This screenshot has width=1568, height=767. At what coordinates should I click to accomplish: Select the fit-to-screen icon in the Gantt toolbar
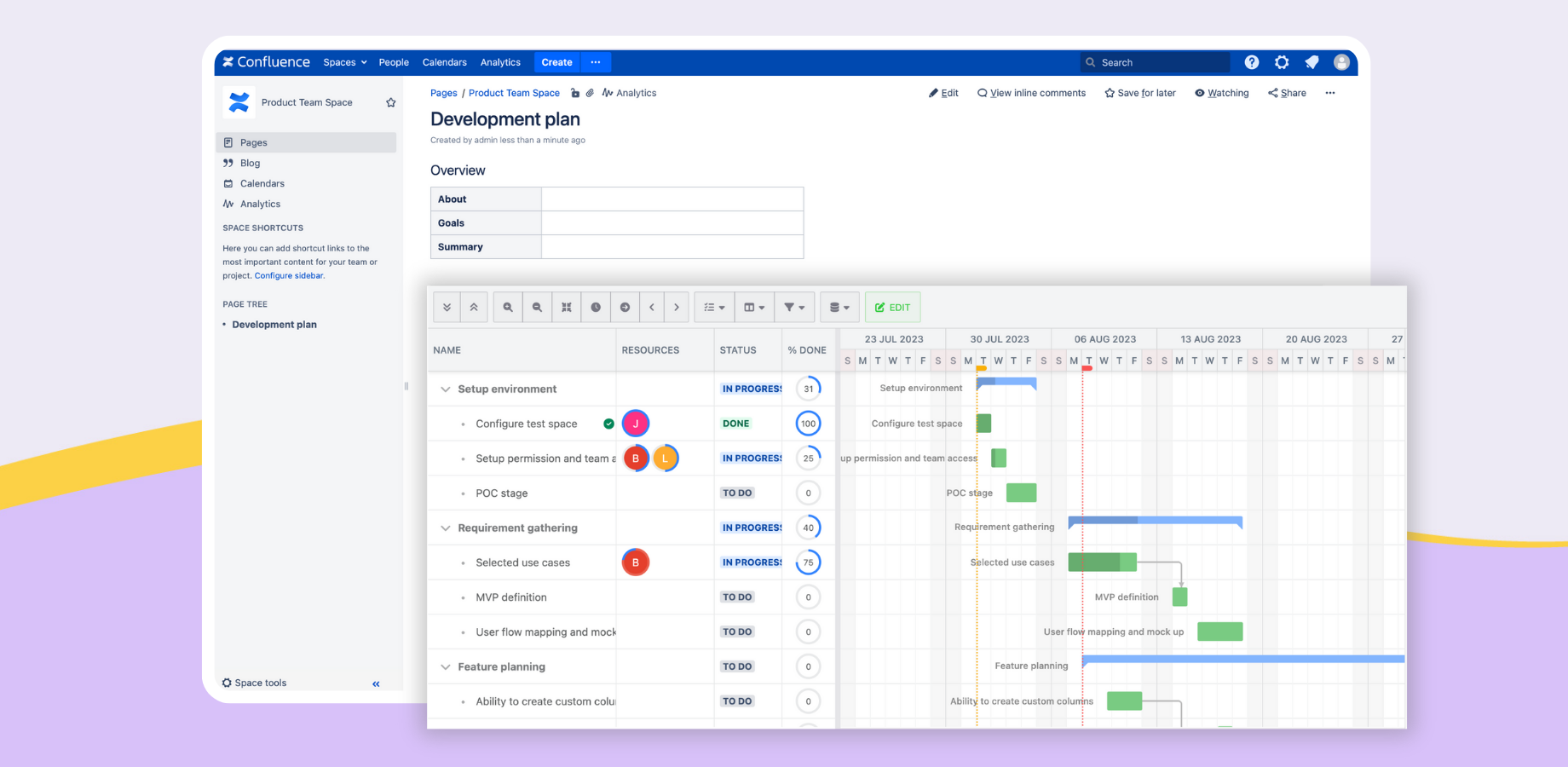coord(566,307)
